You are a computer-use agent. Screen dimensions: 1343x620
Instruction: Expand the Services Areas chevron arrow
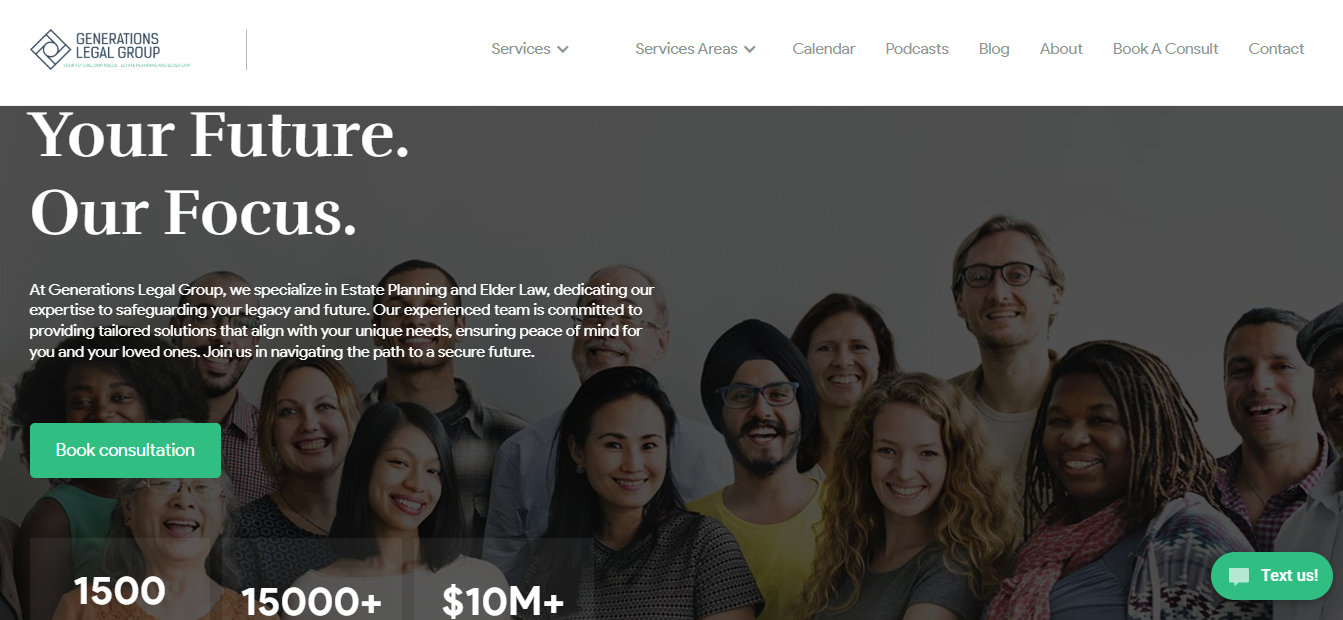click(x=750, y=49)
